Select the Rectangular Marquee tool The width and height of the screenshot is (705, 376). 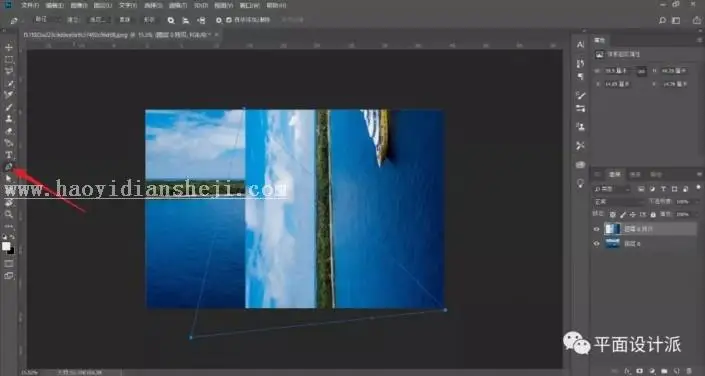[9, 59]
